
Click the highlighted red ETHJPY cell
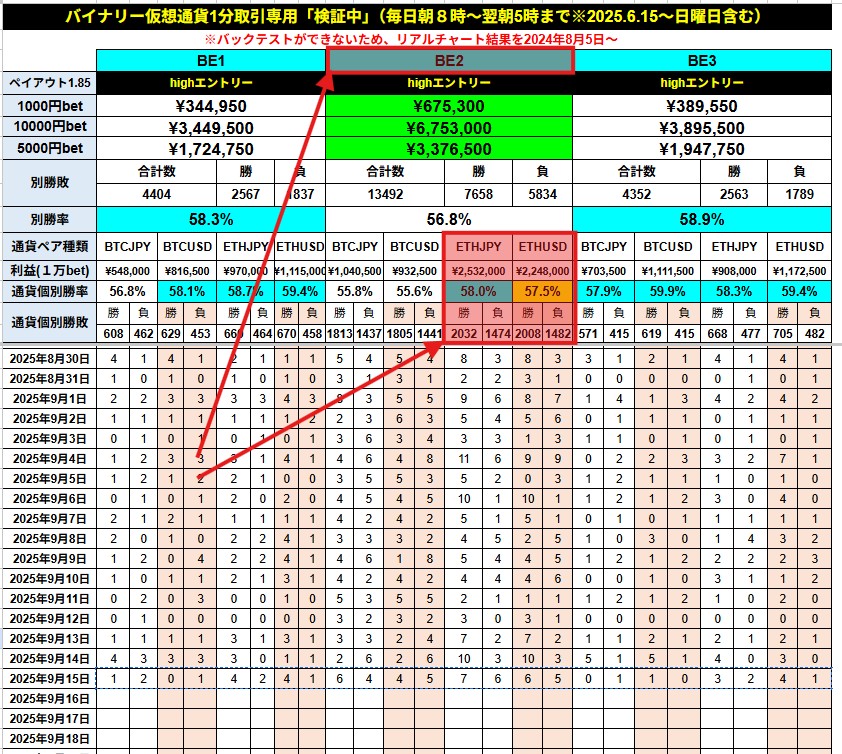[x=478, y=246]
